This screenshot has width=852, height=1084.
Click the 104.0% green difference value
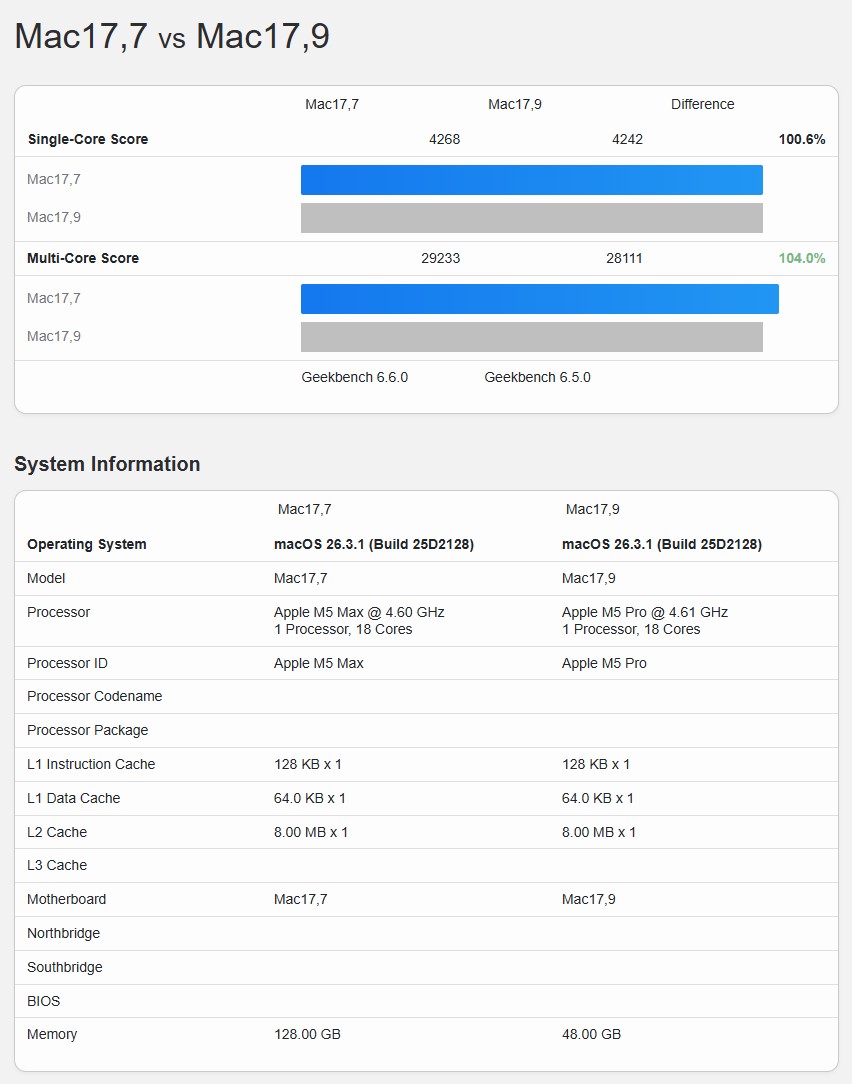(802, 258)
